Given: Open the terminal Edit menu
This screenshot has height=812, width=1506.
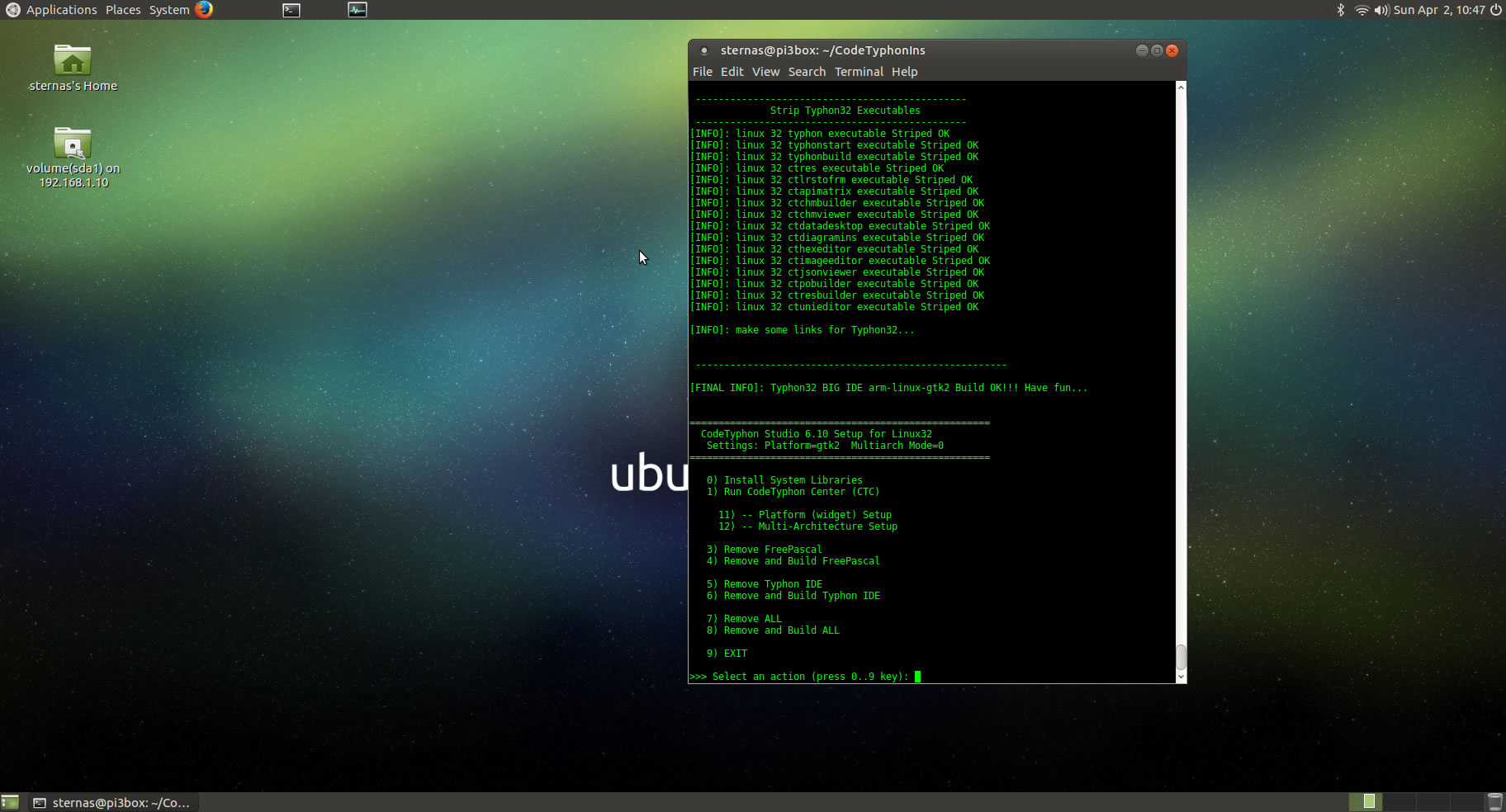Looking at the screenshot, I should click(732, 72).
